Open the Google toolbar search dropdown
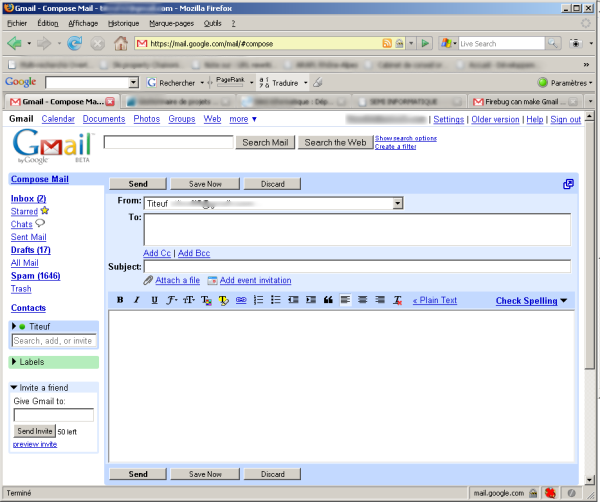The width and height of the screenshot is (600, 502). tap(133, 82)
